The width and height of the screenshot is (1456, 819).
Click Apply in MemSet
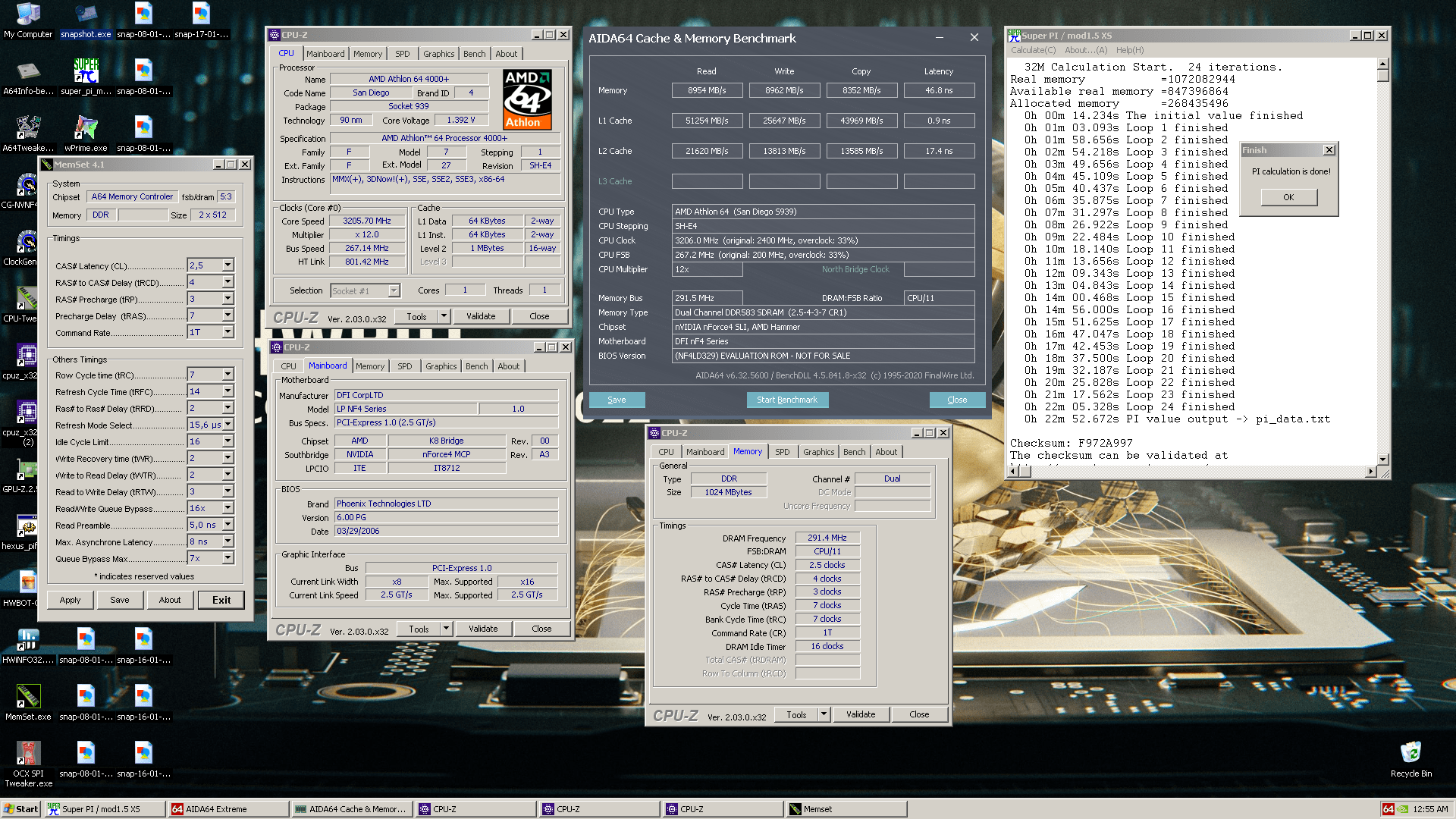(x=71, y=600)
